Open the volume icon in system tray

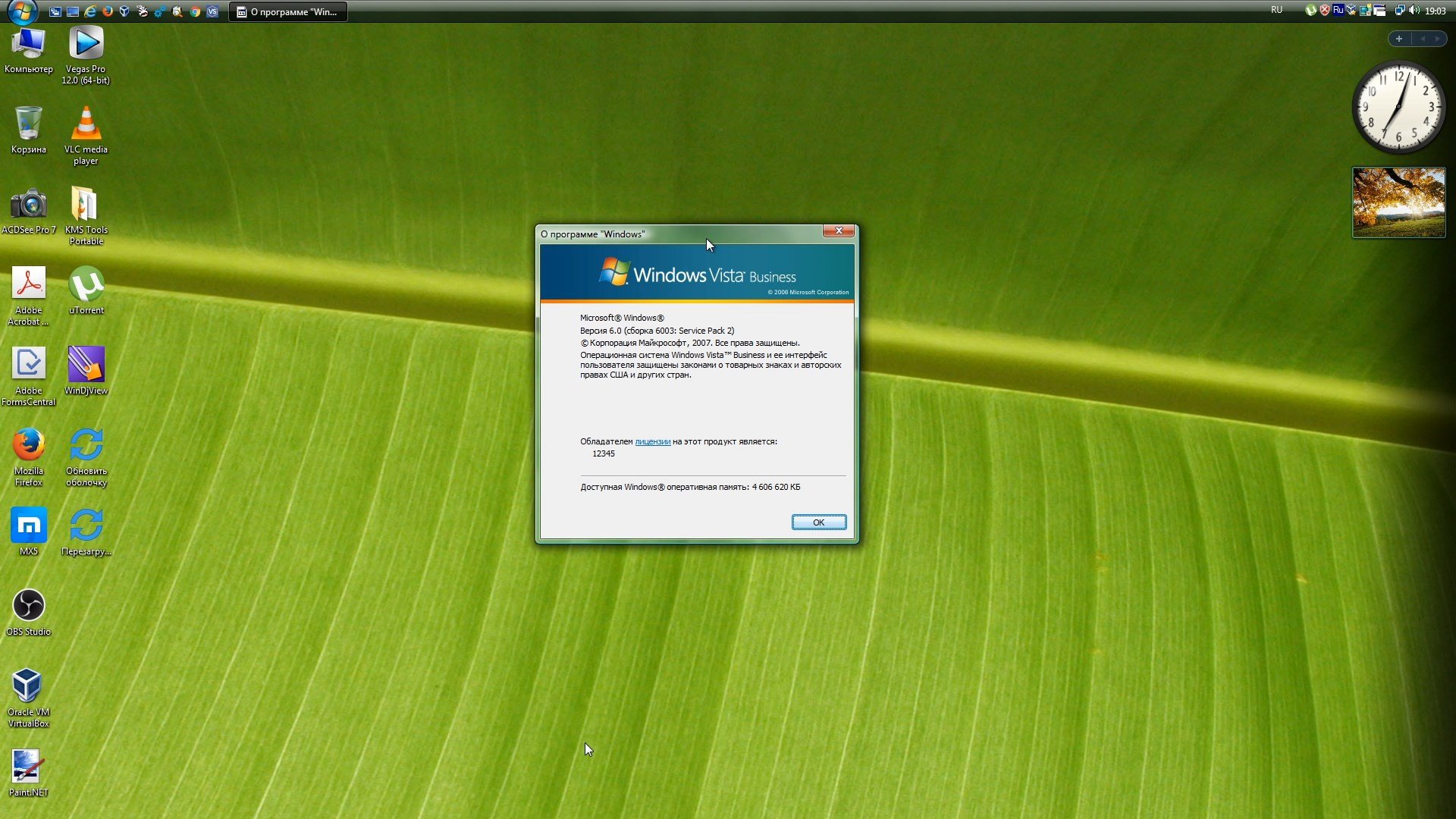(x=1414, y=11)
